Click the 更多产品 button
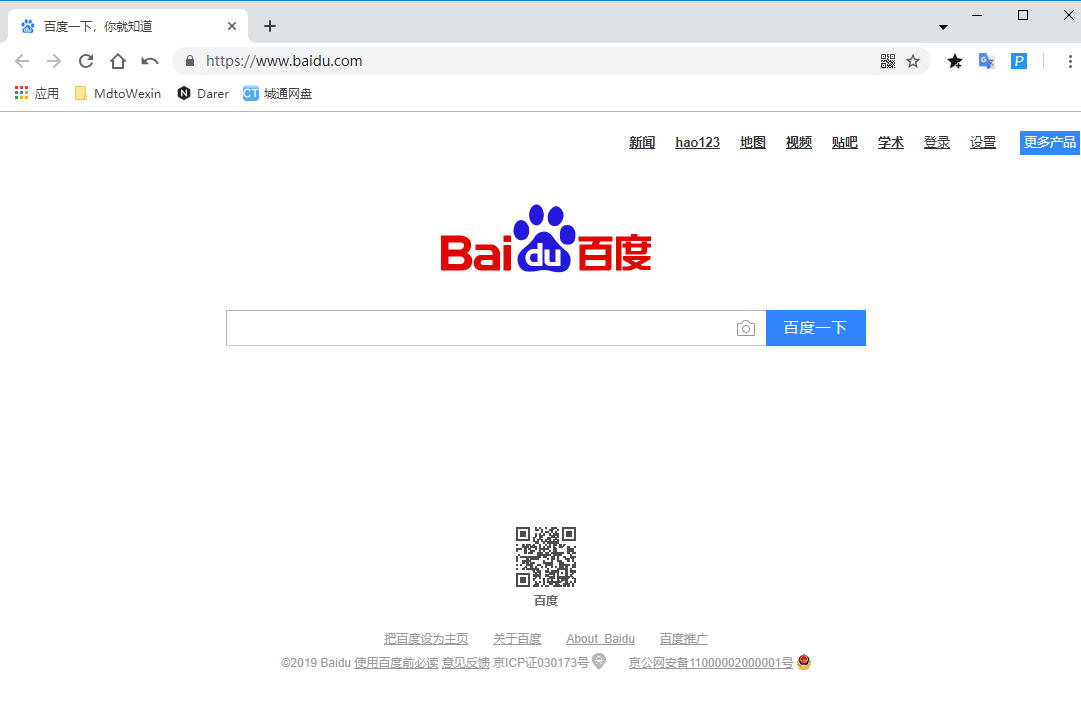The height and width of the screenshot is (718, 1081). (x=1049, y=142)
